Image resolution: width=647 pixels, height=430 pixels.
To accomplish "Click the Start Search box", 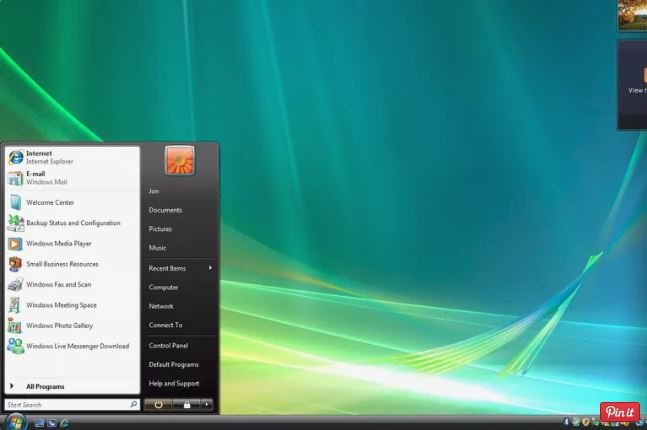I will click(x=67, y=405).
